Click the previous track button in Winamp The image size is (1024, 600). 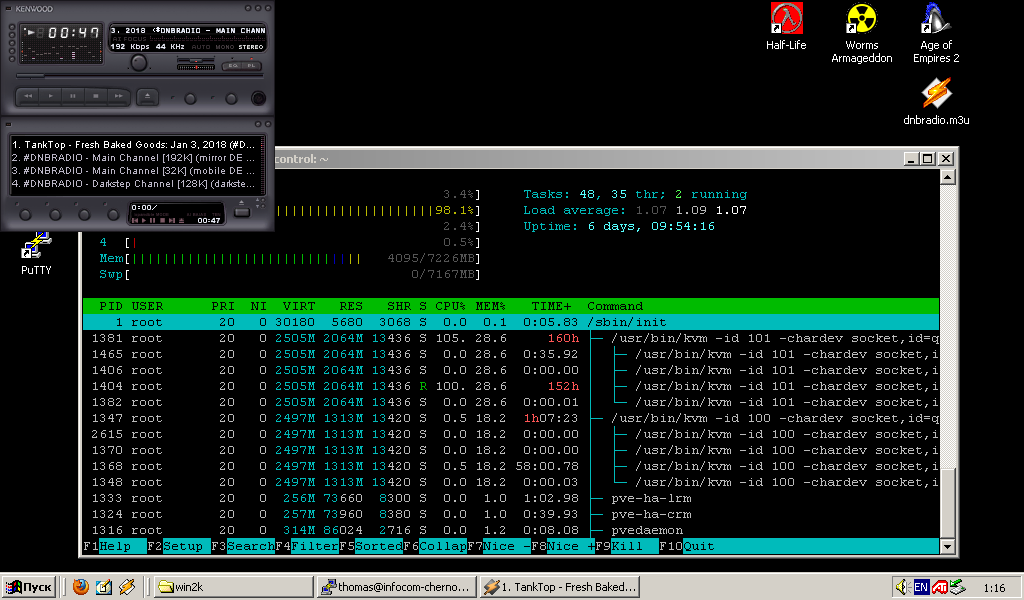click(x=28, y=97)
